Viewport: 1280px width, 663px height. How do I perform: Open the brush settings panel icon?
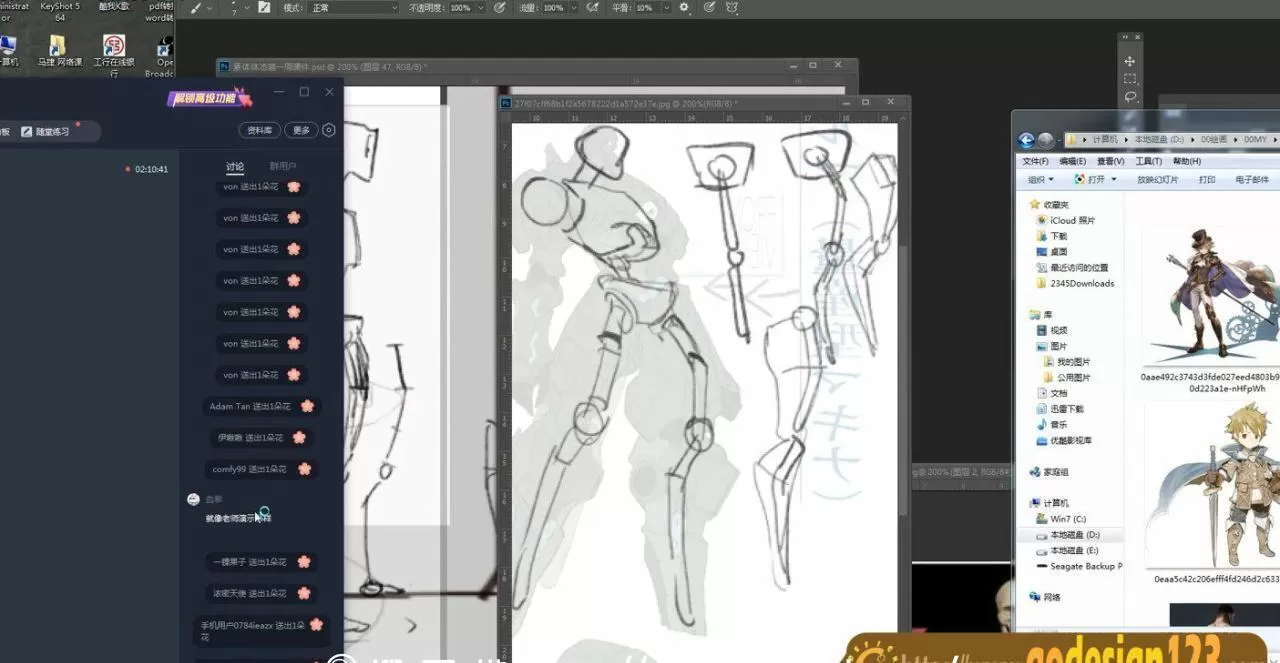click(264, 7)
